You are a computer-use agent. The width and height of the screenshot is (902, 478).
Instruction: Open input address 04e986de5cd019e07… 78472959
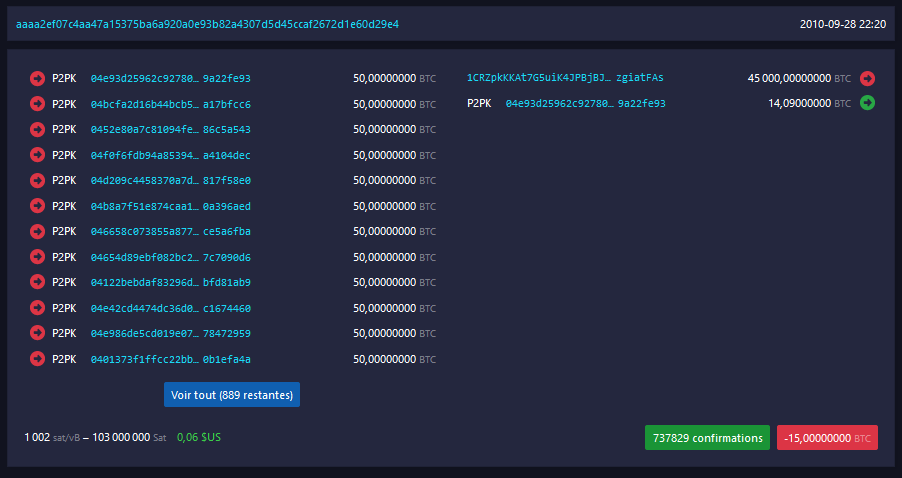click(x=170, y=334)
